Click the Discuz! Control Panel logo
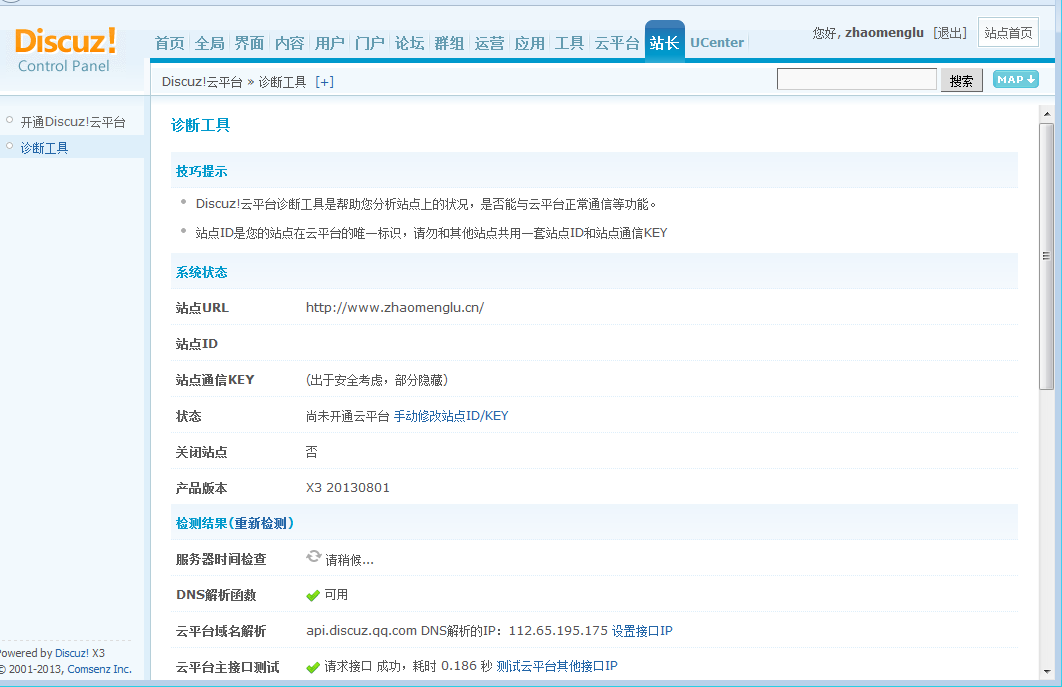Image resolution: width=1062 pixels, height=687 pixels. [x=65, y=50]
